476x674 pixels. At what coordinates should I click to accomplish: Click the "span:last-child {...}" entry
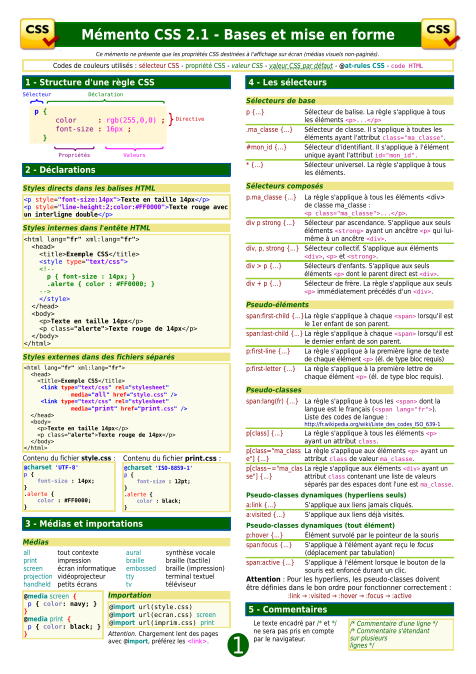coord(274,334)
